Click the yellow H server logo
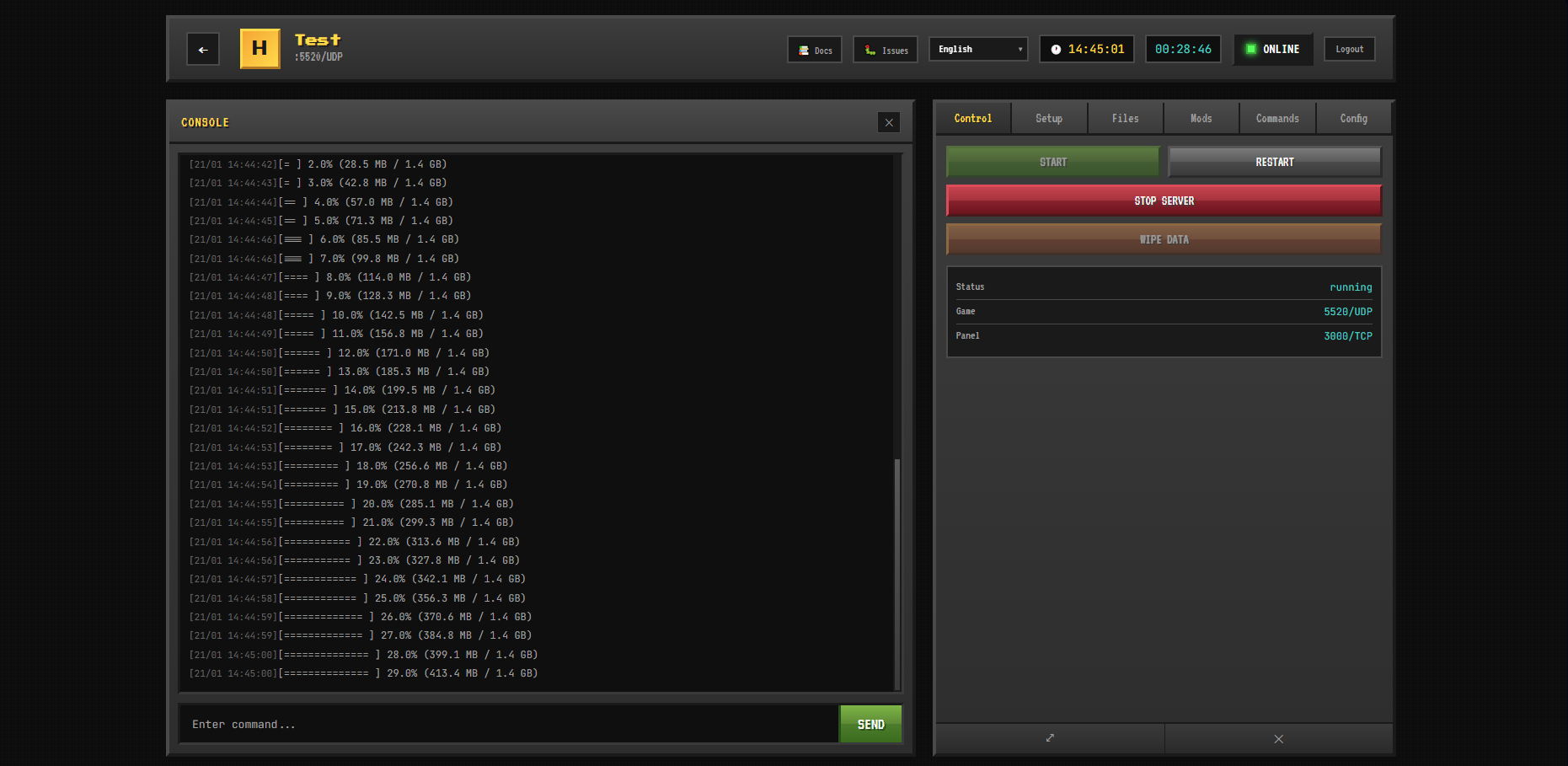Viewport: 1568px width, 766px height. 260,49
